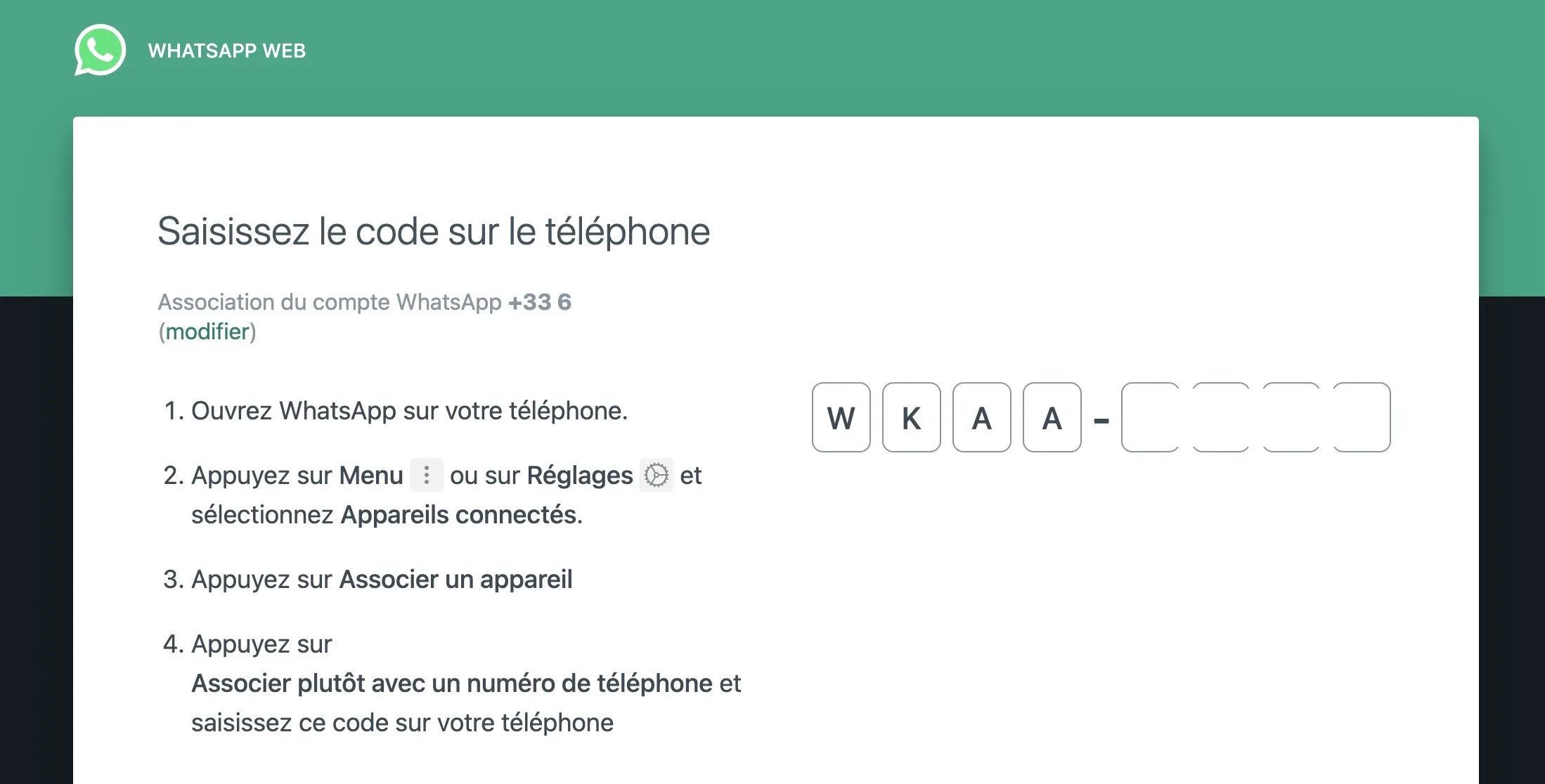Click the modifier link to change number
Screen dimensions: 1545x784
(207, 331)
